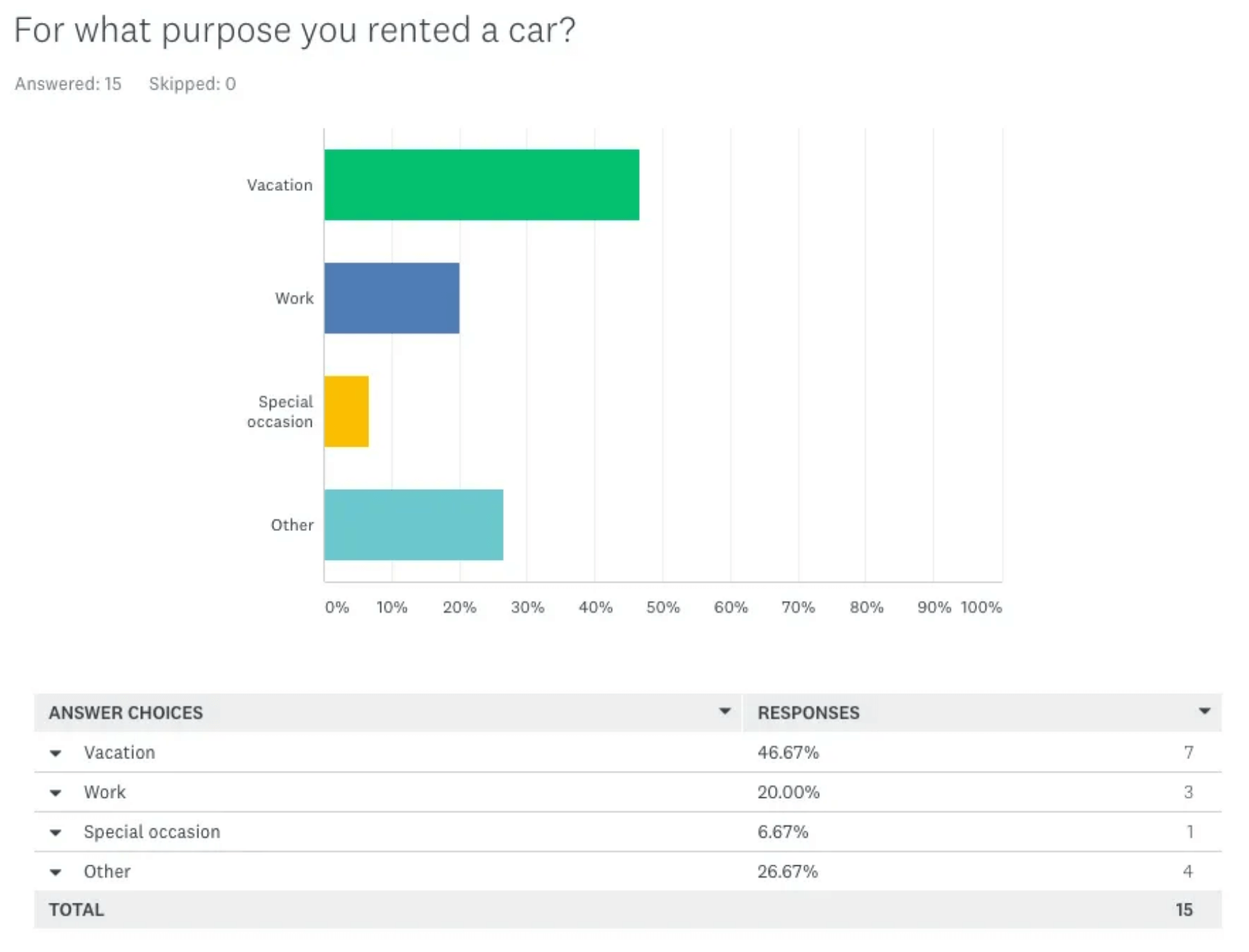Click the Vacation axis label
The image size is (1249, 952).
coord(280,185)
